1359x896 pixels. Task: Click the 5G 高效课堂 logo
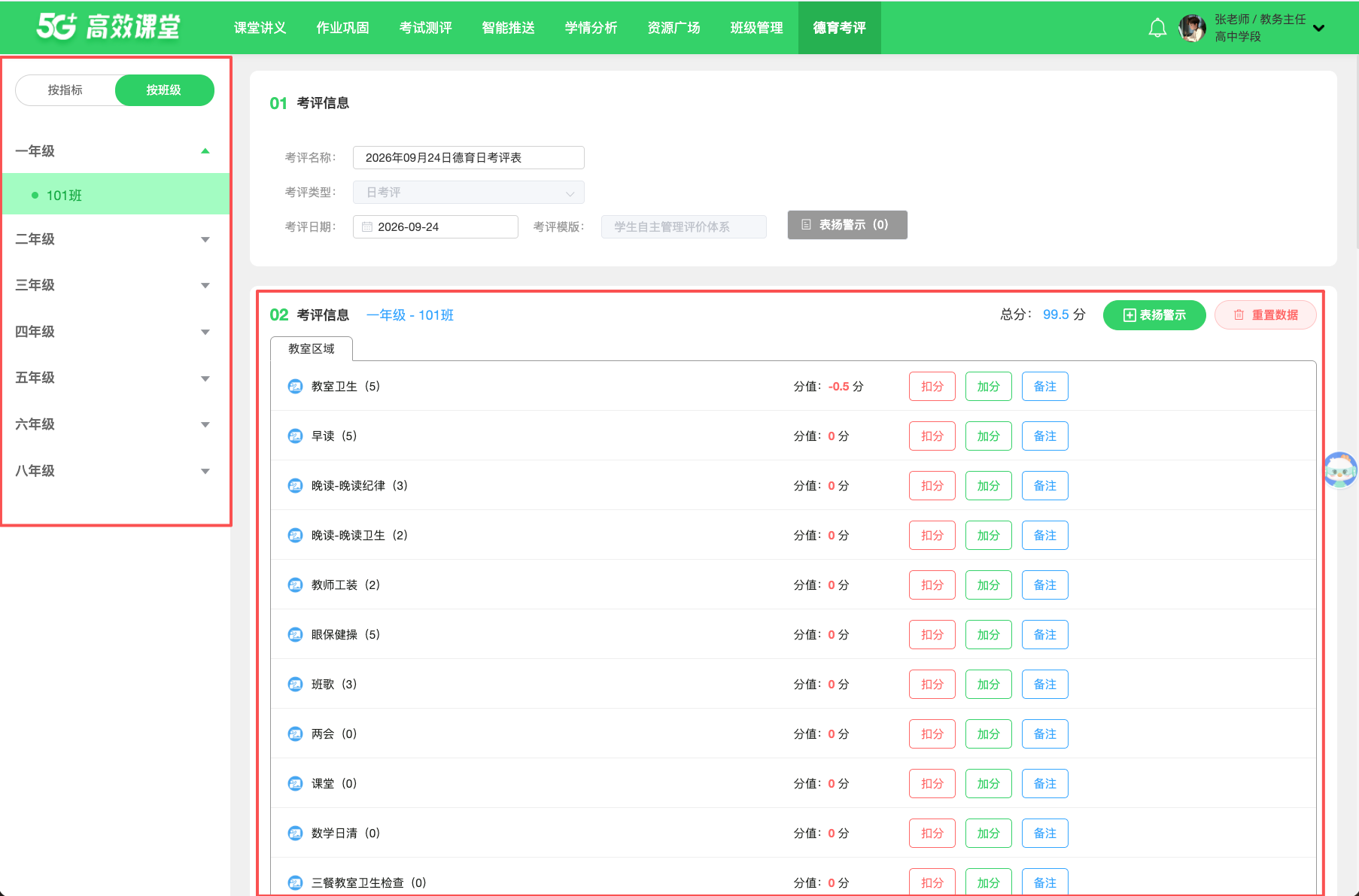pos(108,27)
